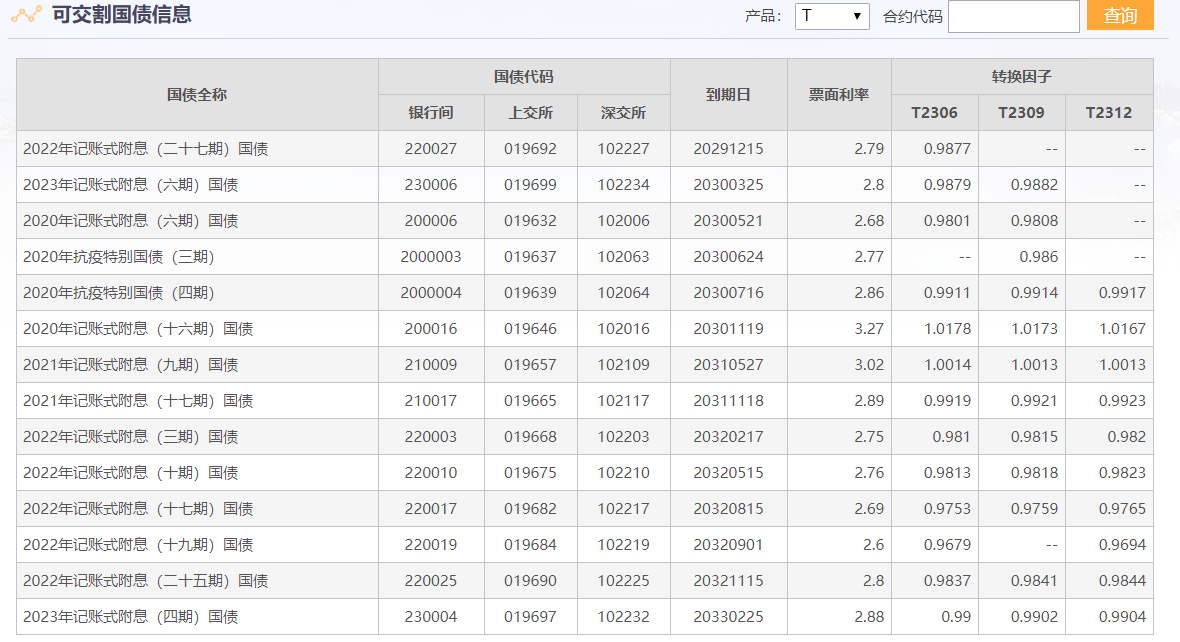Click the 转换因子 header group
The height and width of the screenshot is (642, 1180).
pyautogui.click(x=1021, y=77)
